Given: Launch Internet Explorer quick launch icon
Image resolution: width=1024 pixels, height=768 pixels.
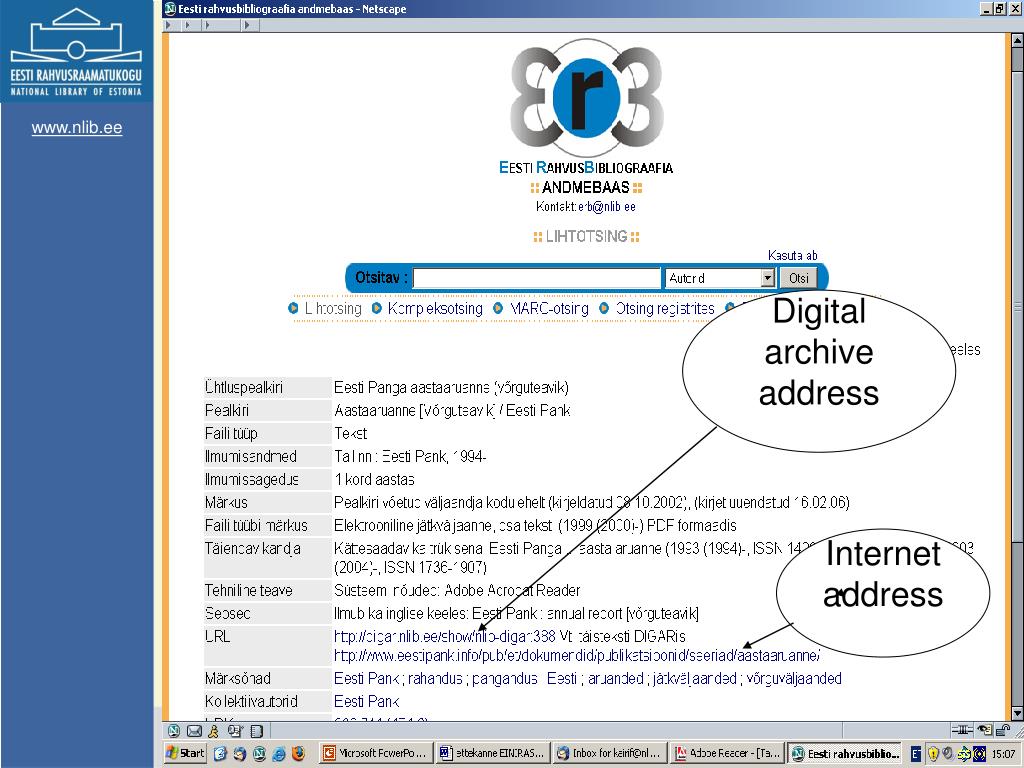Looking at the screenshot, I should coord(279,753).
